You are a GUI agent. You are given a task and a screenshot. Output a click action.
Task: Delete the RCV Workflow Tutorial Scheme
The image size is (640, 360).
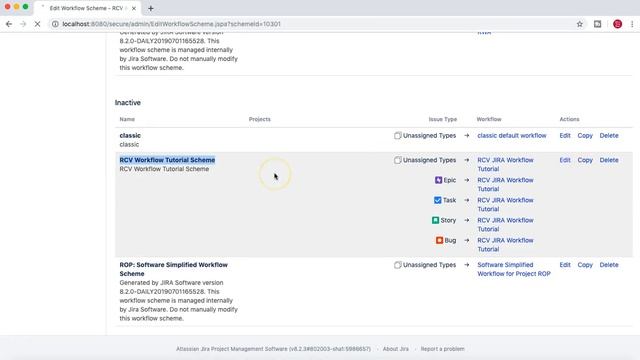pos(609,160)
